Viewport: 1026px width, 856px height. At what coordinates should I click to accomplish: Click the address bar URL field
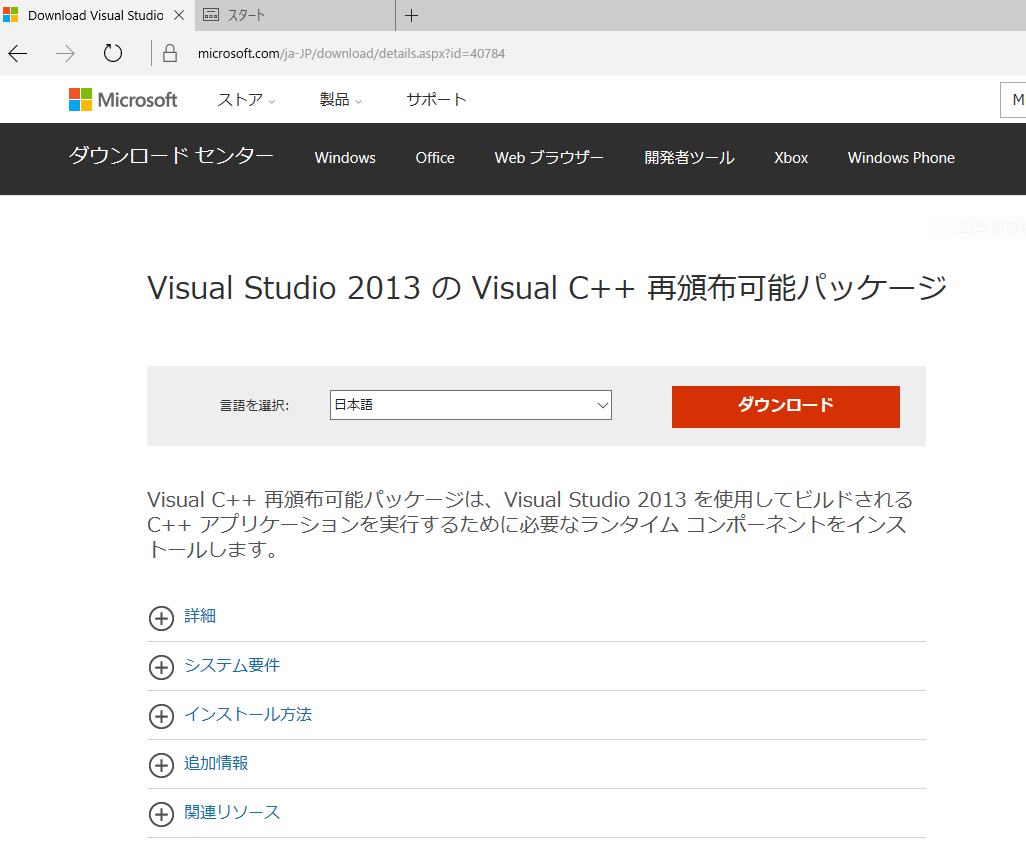(351, 54)
